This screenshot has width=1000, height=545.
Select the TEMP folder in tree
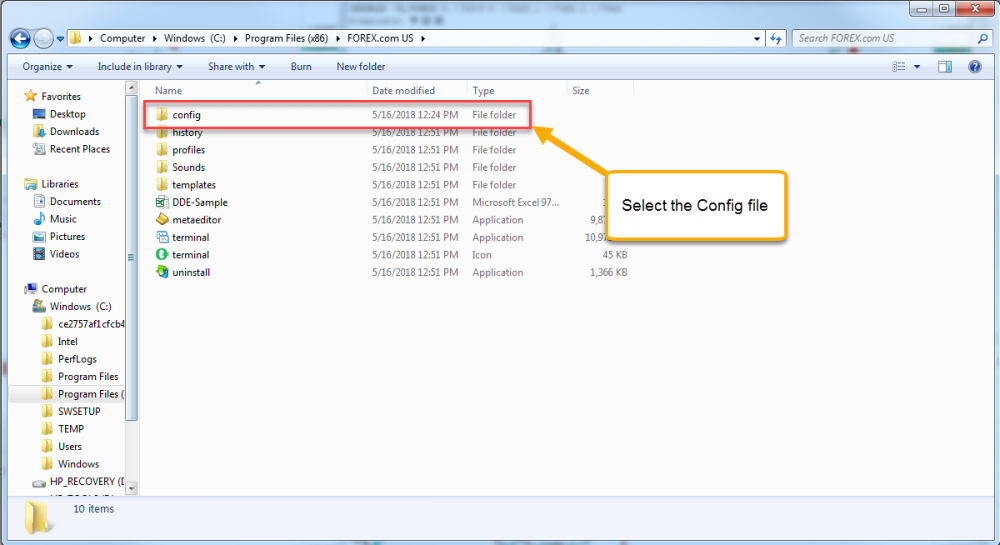71,429
